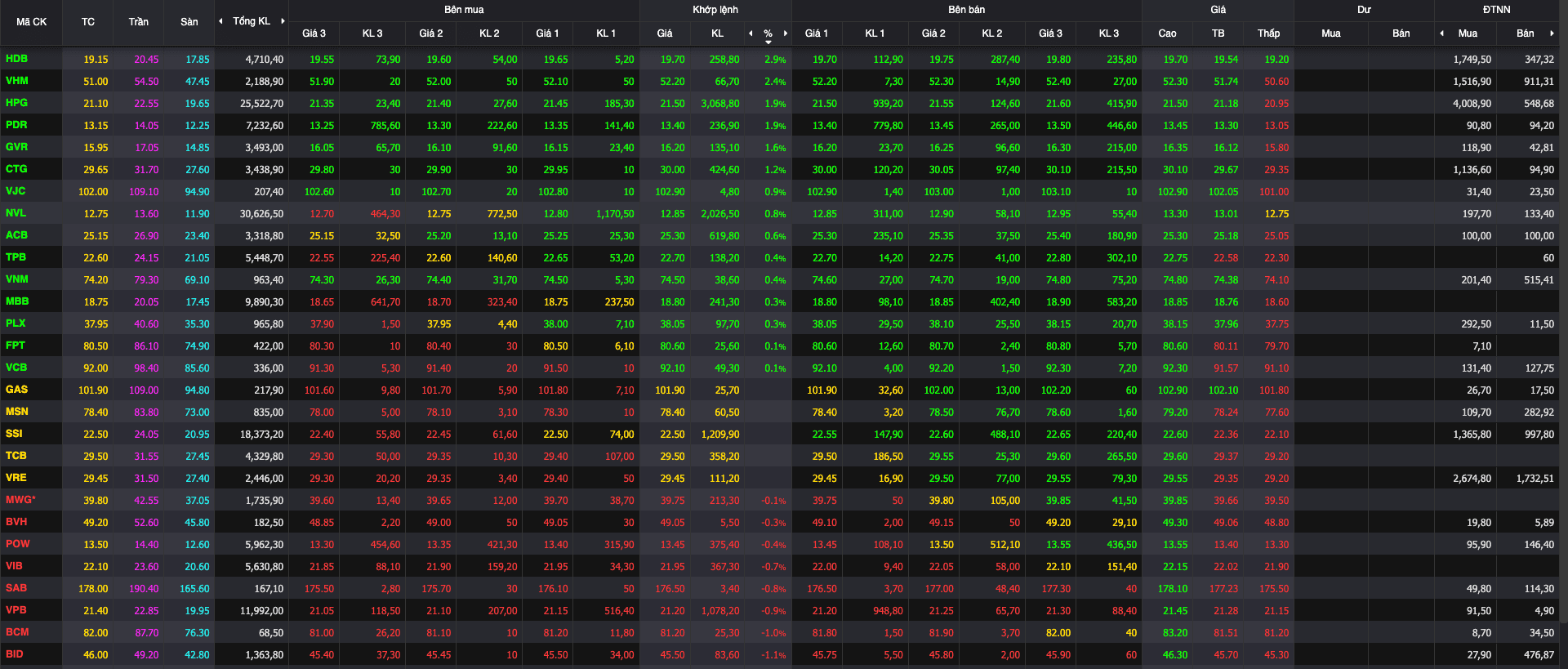Open the MSN ticker symbol
The image size is (1568, 669).
pos(16,412)
